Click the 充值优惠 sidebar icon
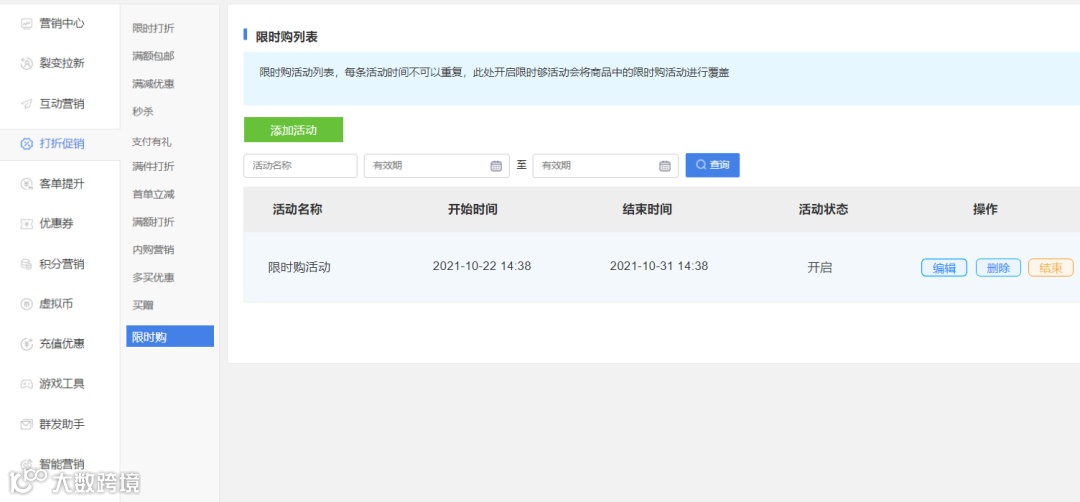 (27, 344)
